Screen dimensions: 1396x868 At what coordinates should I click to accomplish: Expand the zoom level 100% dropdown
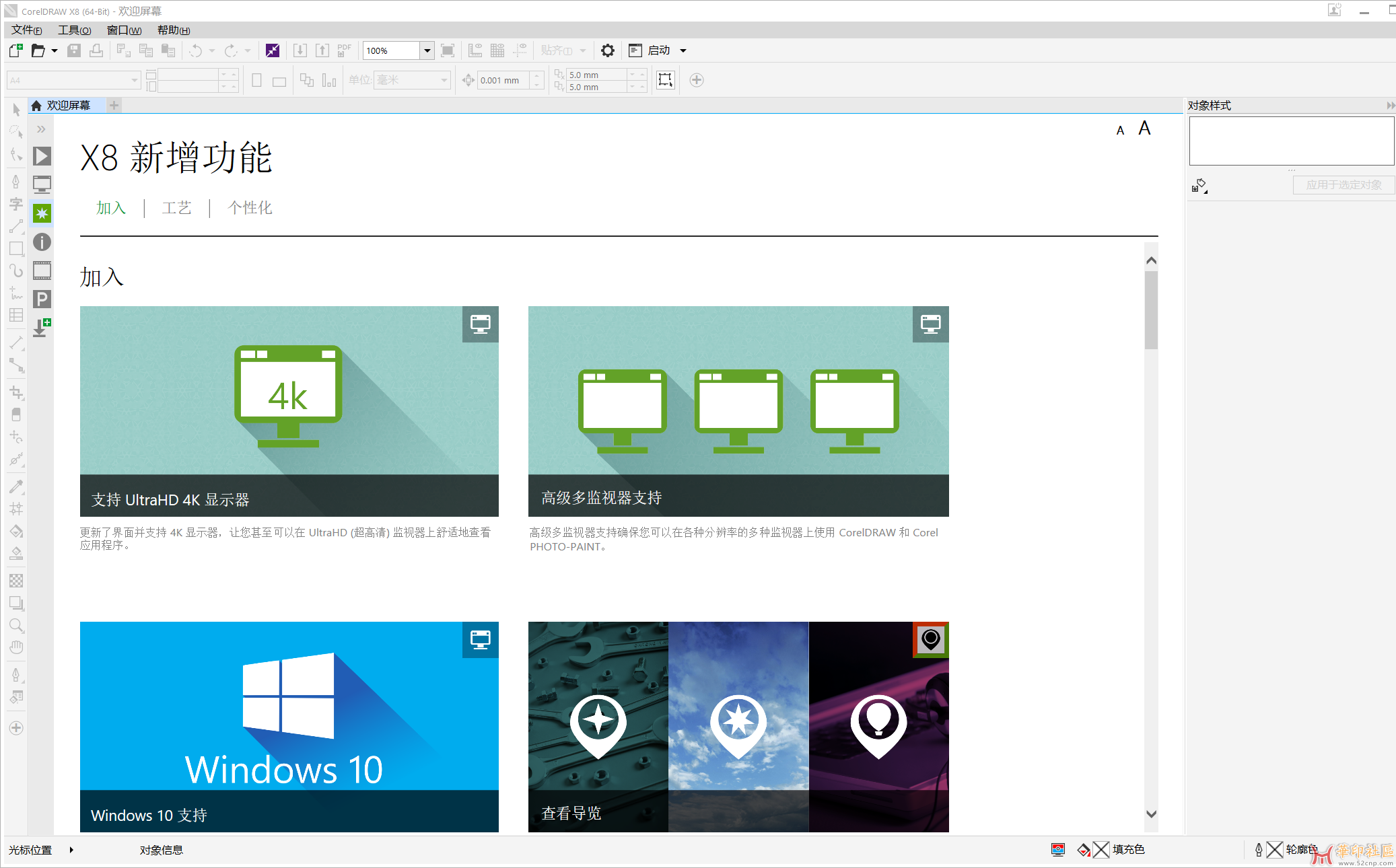427,50
